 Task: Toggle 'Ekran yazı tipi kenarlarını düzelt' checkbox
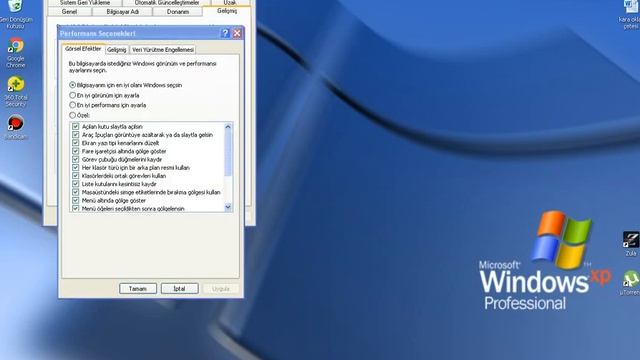point(76,143)
